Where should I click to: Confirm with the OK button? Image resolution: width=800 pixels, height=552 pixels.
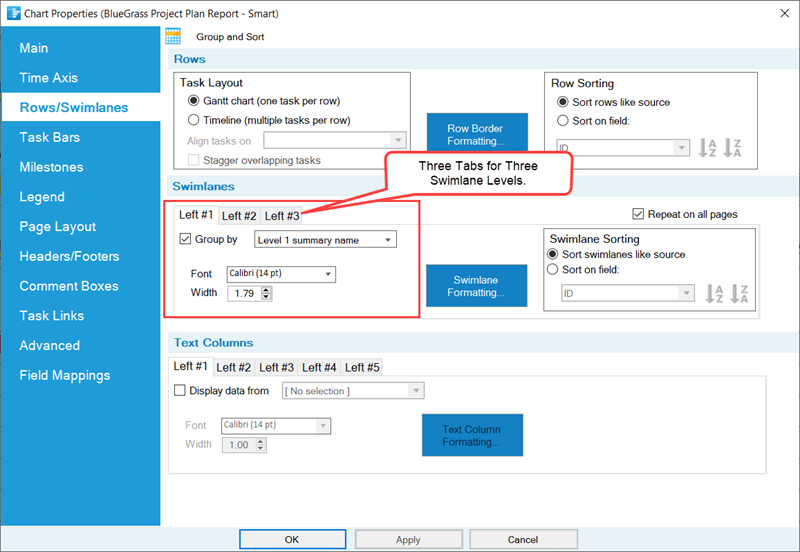[292, 539]
